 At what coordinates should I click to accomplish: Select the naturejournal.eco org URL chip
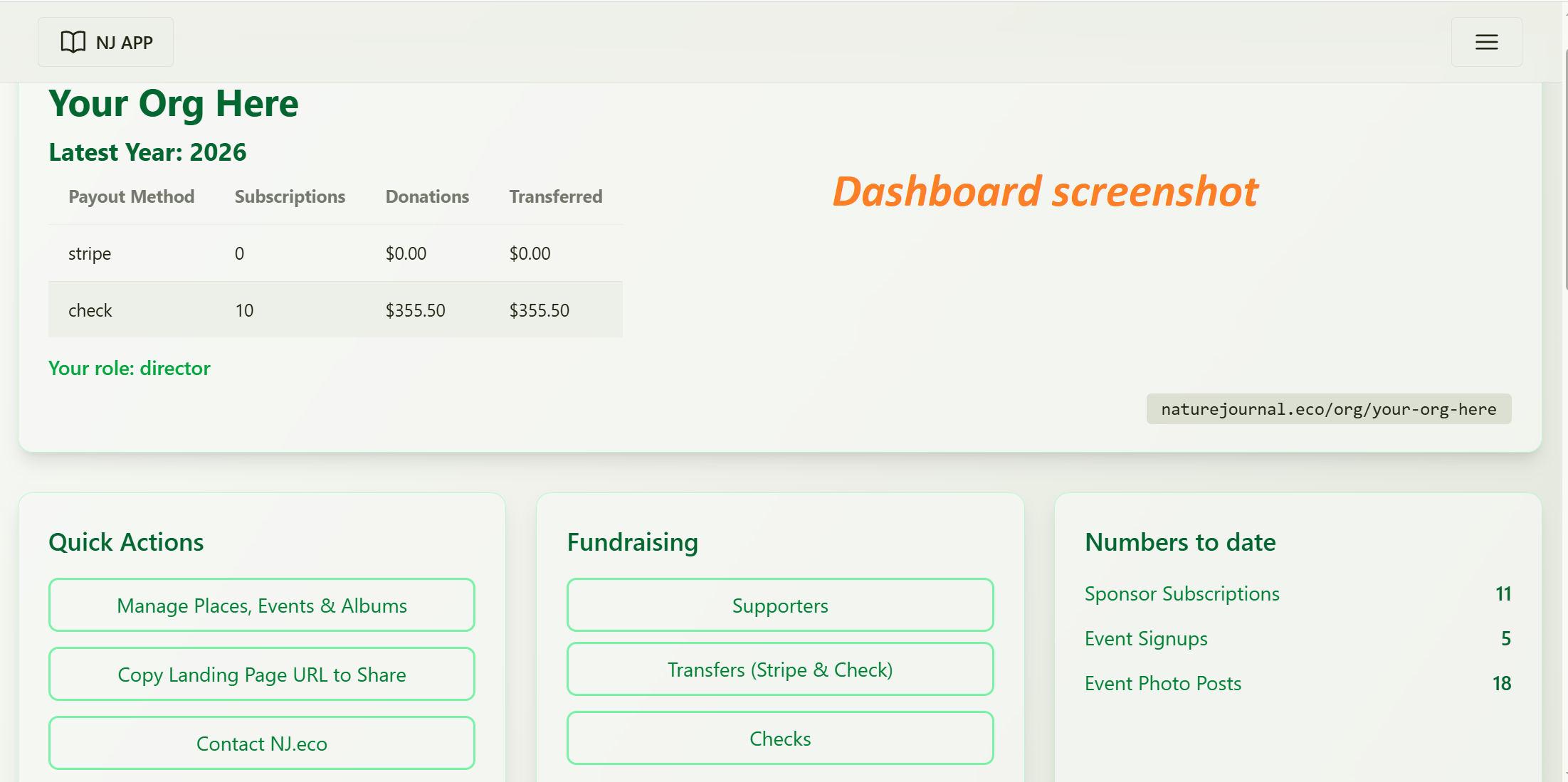[x=1328, y=409]
